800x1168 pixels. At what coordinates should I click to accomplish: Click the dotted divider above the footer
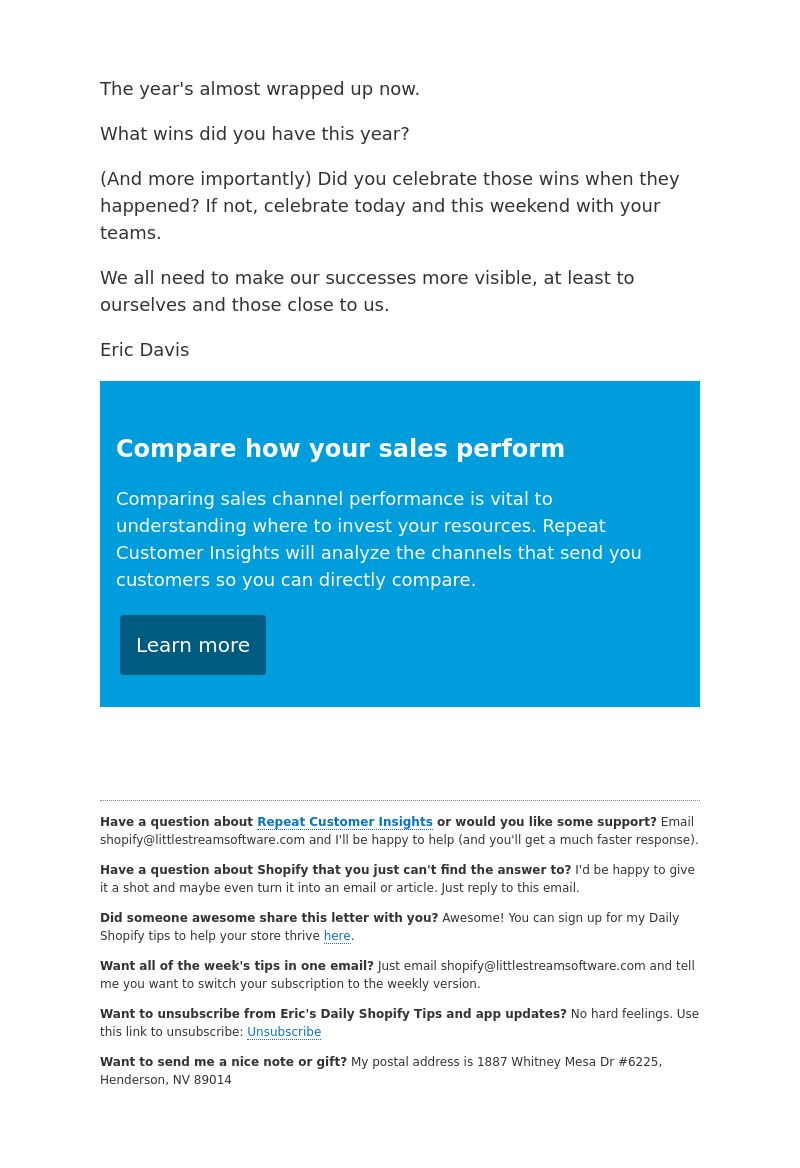[400, 800]
